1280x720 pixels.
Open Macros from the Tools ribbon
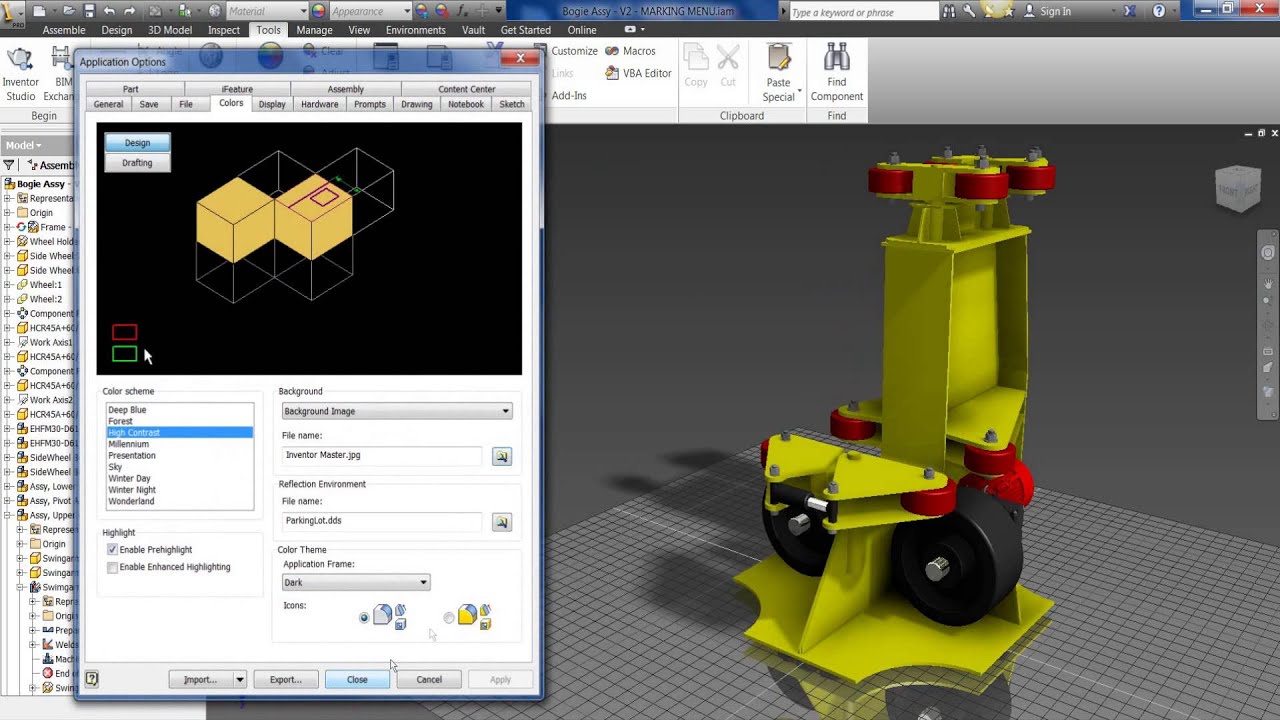630,51
